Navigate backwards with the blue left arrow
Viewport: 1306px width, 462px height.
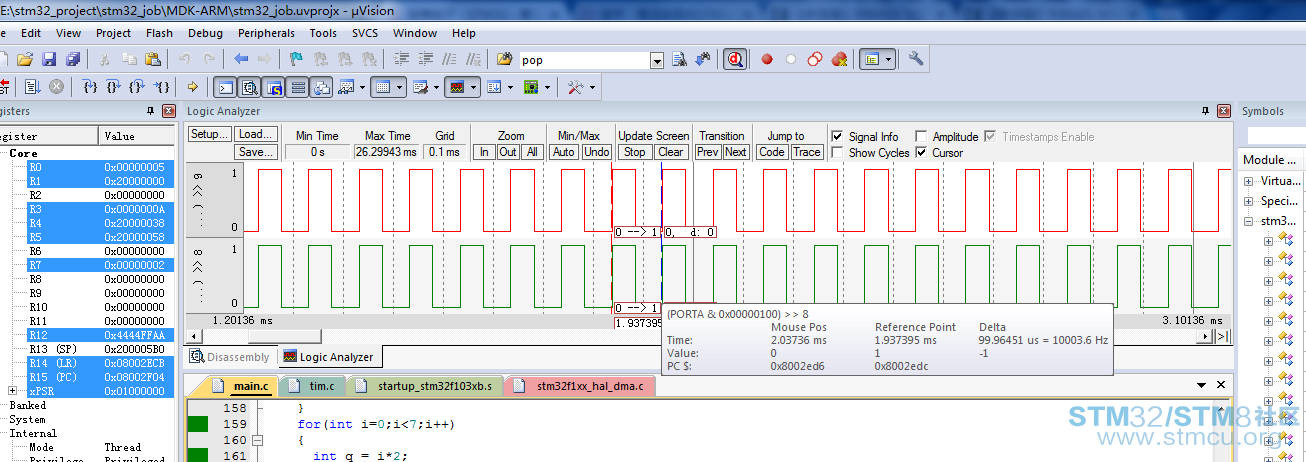(x=241, y=60)
